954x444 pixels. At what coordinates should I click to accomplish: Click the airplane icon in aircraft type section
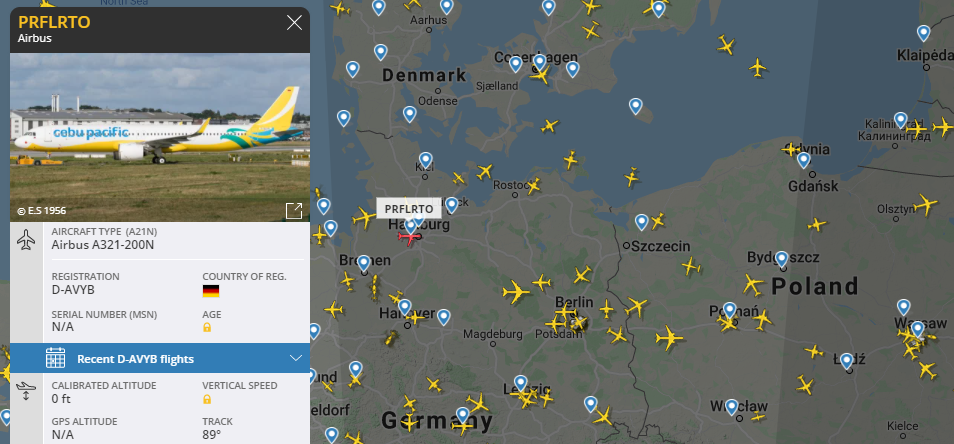(26, 240)
